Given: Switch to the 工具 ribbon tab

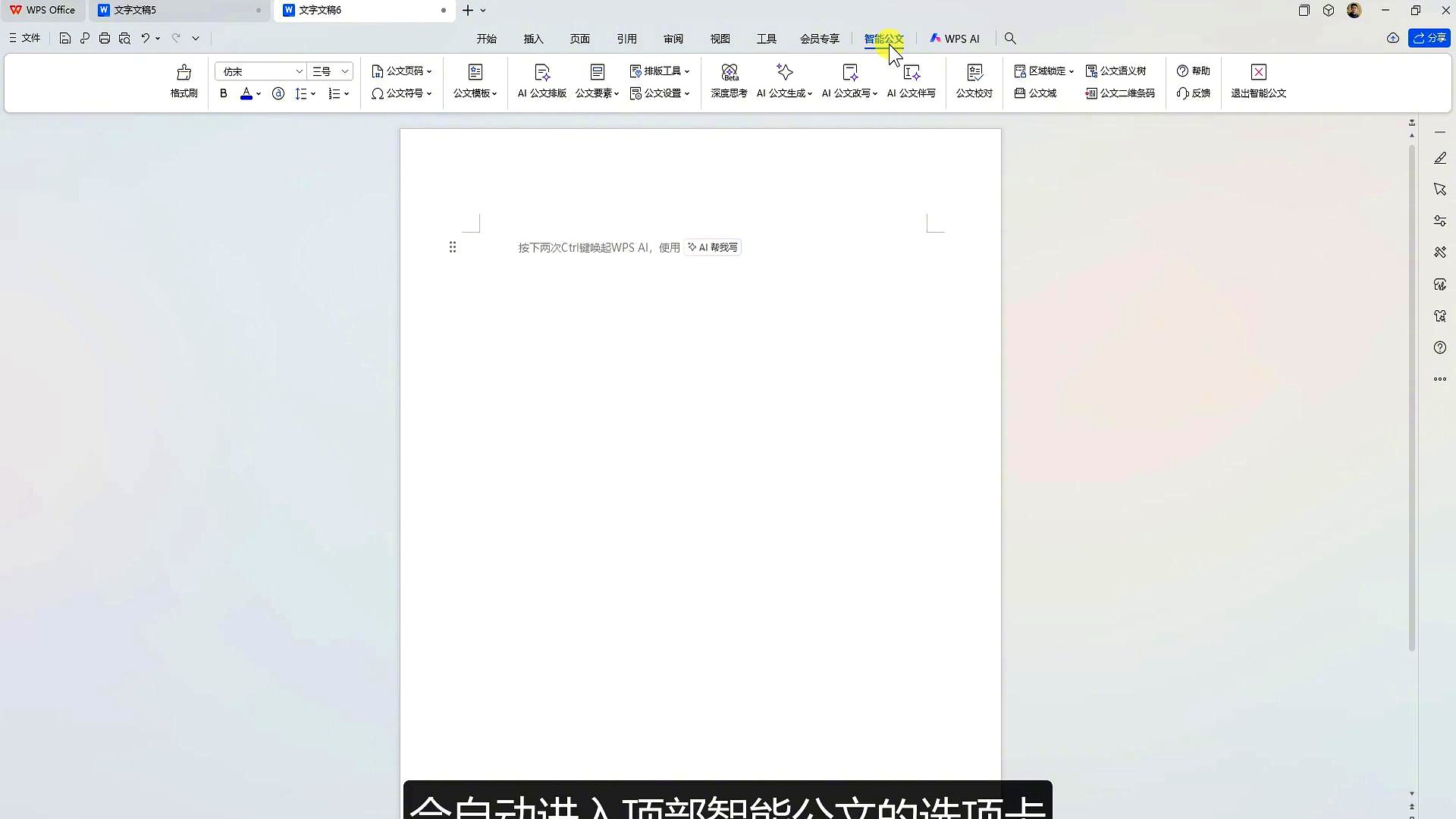Looking at the screenshot, I should 767,39.
